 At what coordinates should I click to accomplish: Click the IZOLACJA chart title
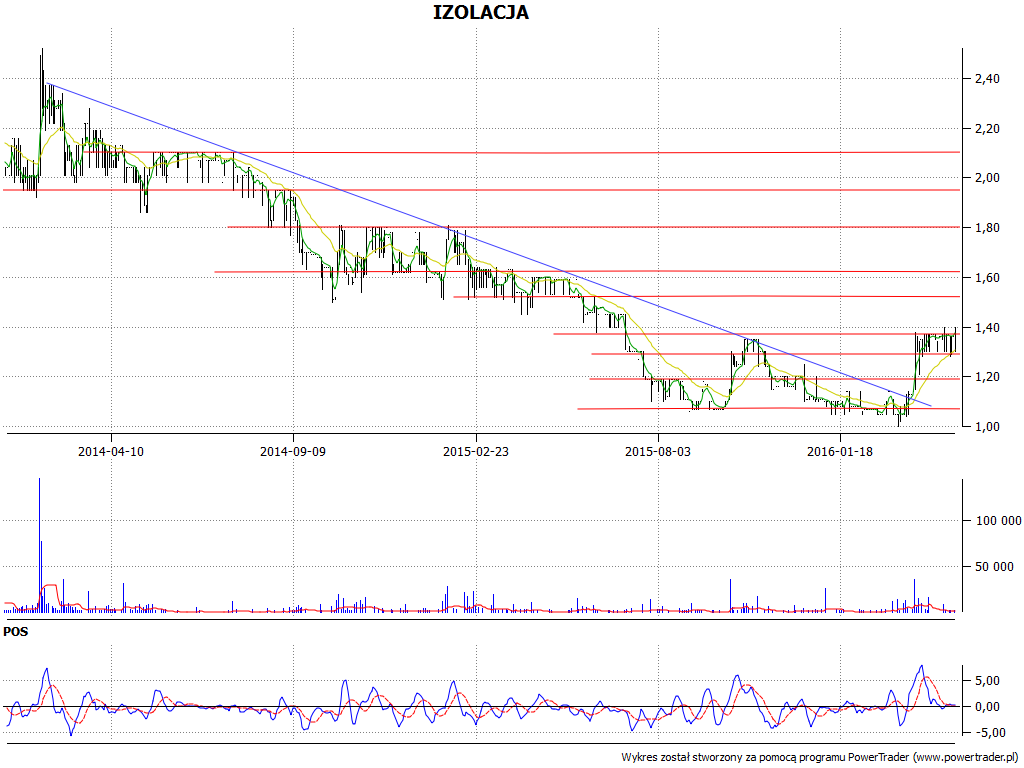coord(481,12)
